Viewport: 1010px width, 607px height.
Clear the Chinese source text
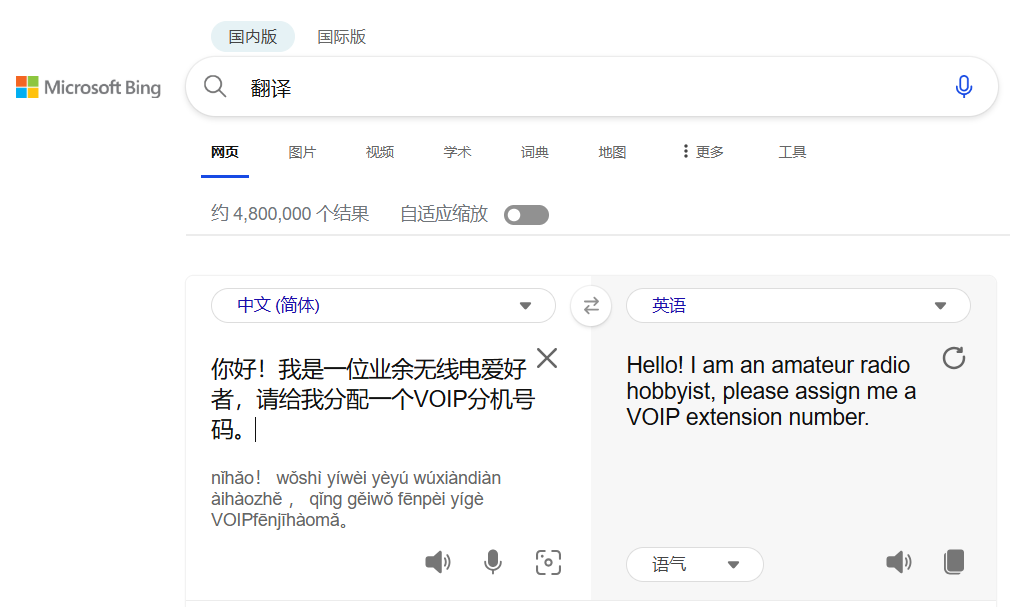tap(547, 359)
